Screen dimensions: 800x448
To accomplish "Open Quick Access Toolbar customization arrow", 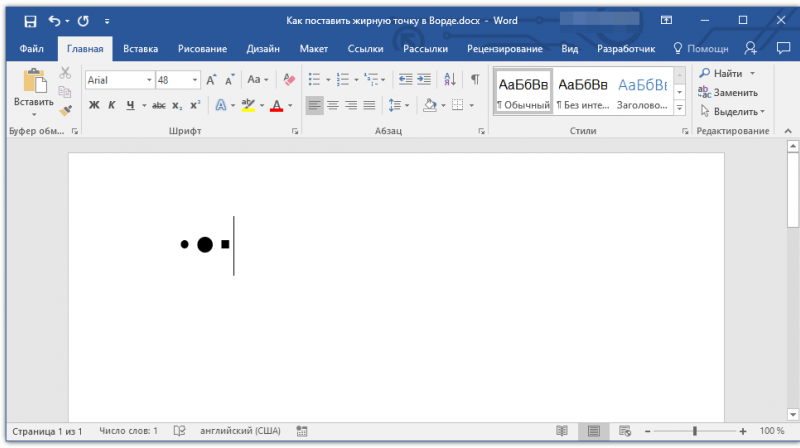I will (107, 21).
